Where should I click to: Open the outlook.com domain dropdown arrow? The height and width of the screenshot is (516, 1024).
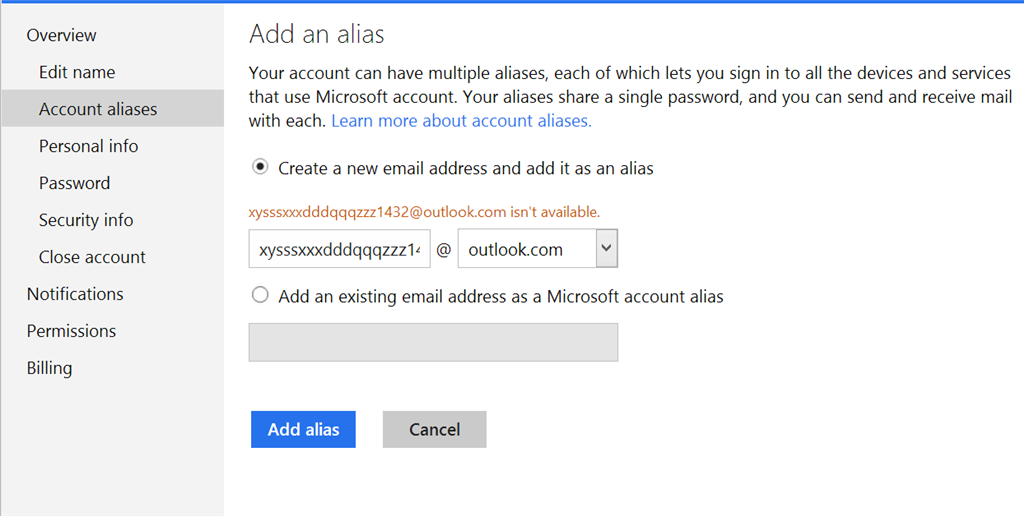tap(607, 248)
